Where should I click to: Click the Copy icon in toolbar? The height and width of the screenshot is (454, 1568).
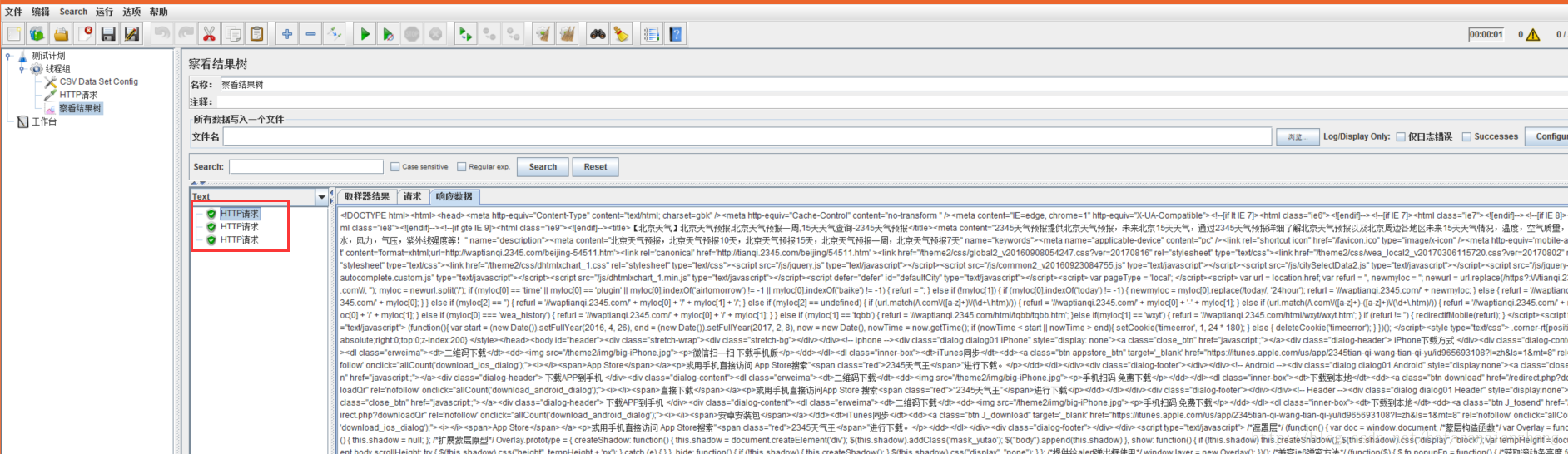234,34
